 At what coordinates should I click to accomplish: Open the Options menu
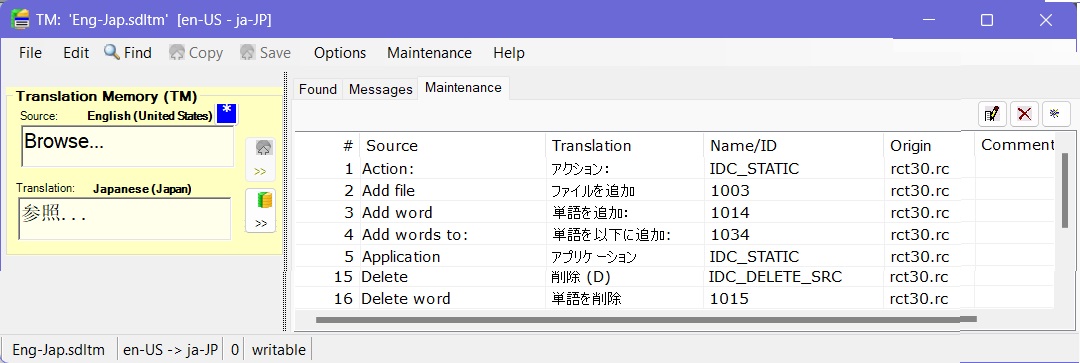340,53
